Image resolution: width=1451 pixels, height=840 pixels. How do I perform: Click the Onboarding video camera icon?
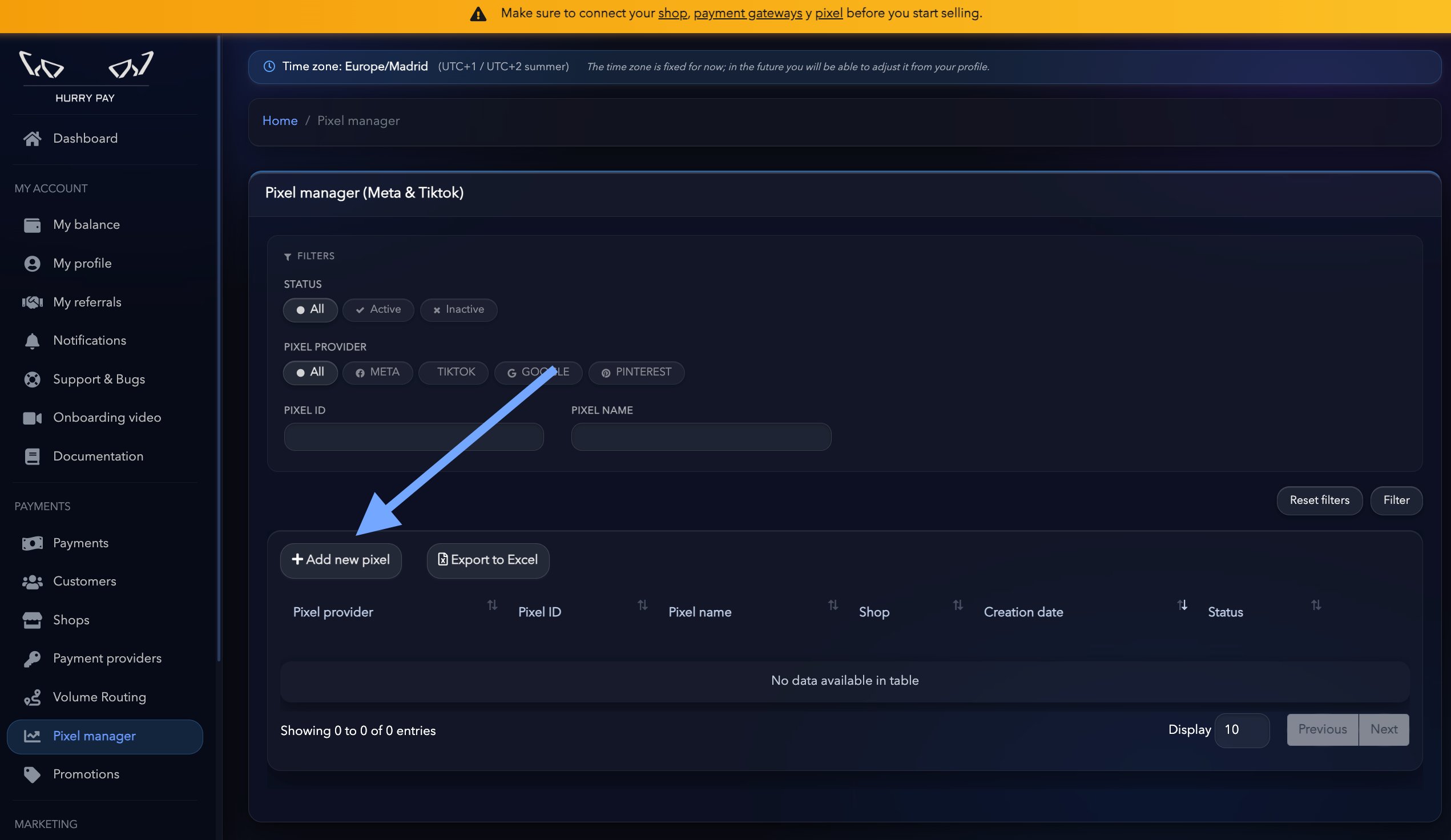(32, 418)
